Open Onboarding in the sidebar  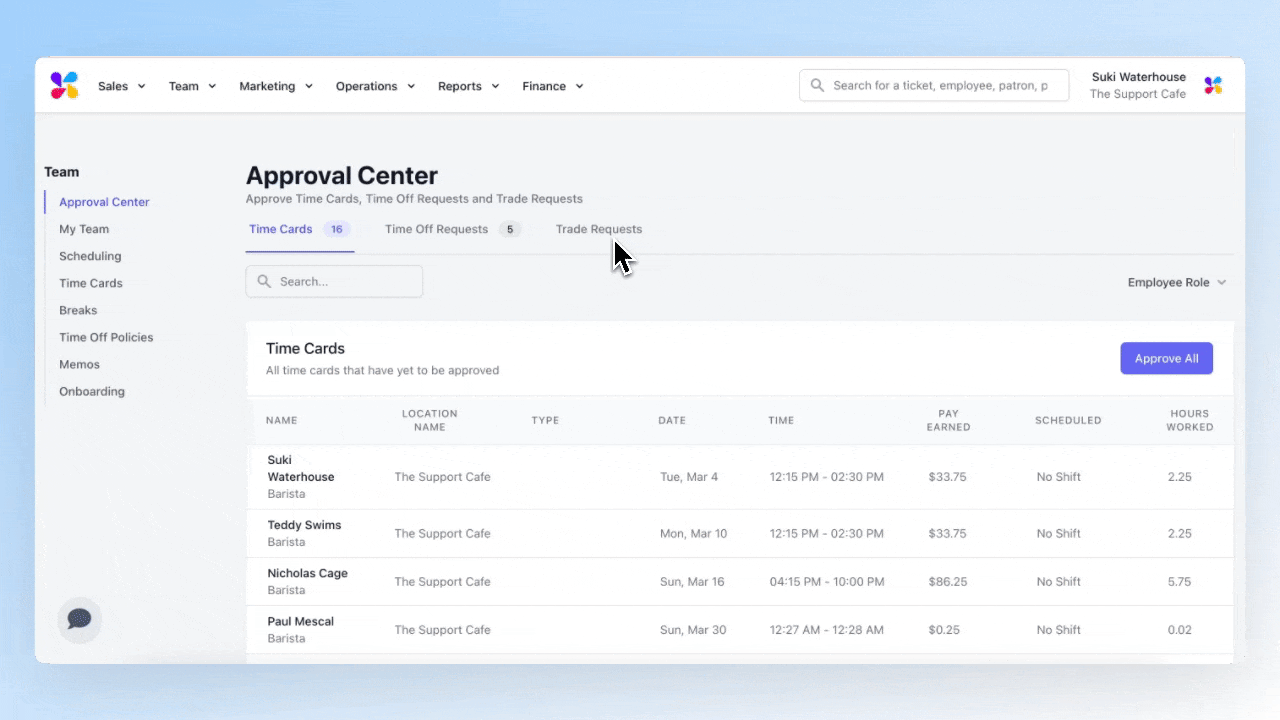[x=92, y=391]
